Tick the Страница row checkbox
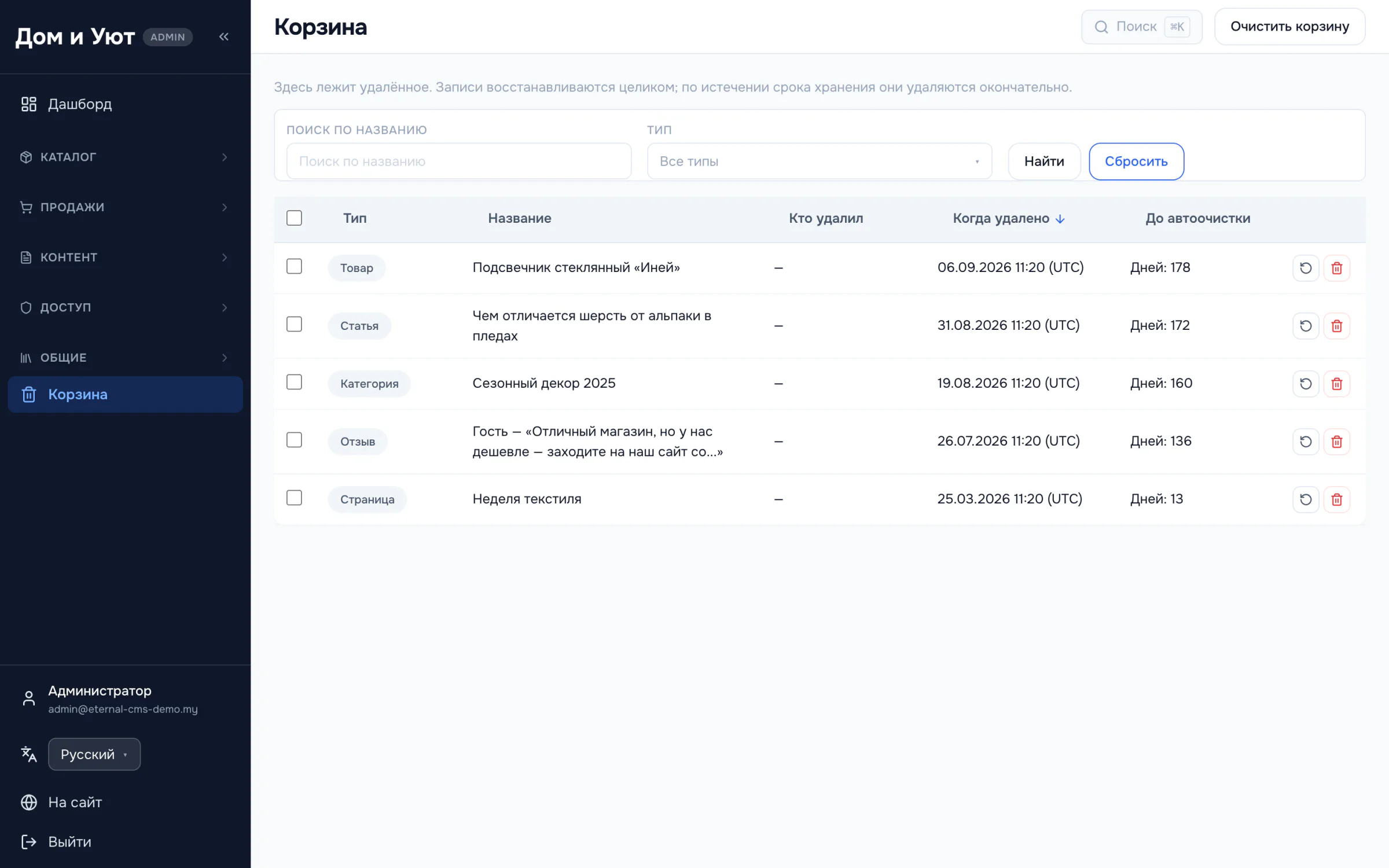This screenshot has width=1389, height=868. [x=294, y=498]
